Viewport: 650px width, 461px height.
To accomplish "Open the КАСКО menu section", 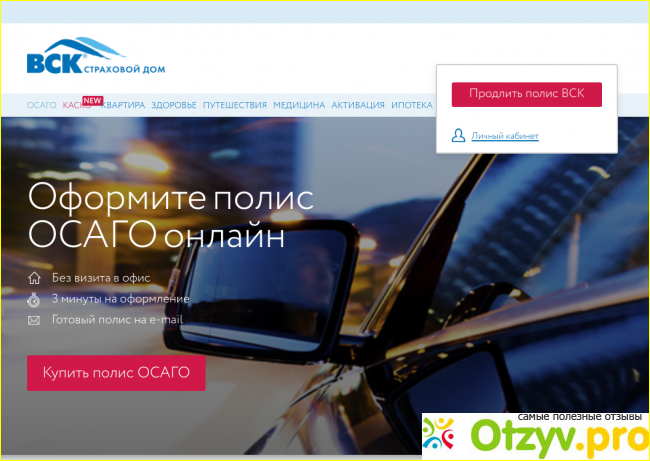I will tap(74, 105).
